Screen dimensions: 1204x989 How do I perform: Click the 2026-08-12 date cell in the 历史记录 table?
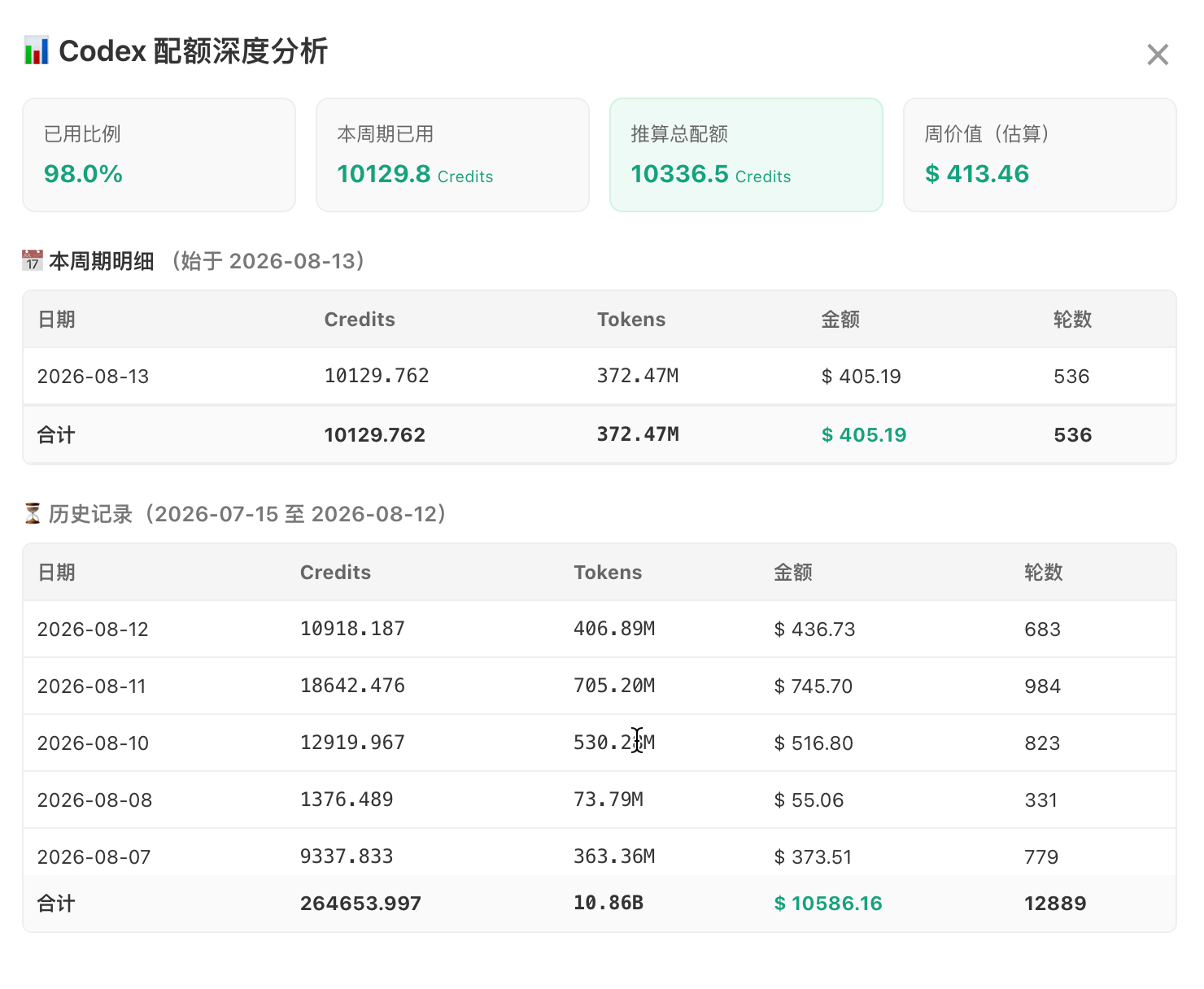93,630
